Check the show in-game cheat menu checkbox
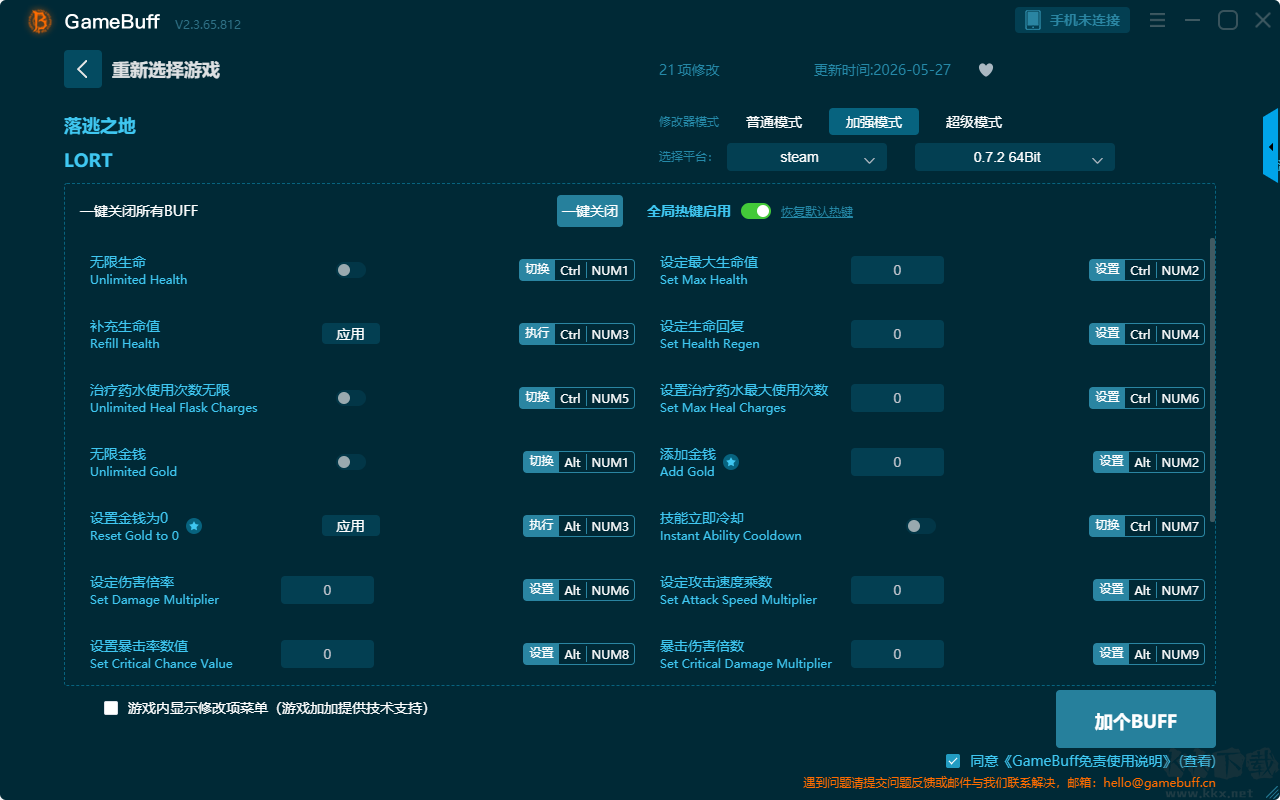Image resolution: width=1280 pixels, height=800 pixels. [111, 708]
